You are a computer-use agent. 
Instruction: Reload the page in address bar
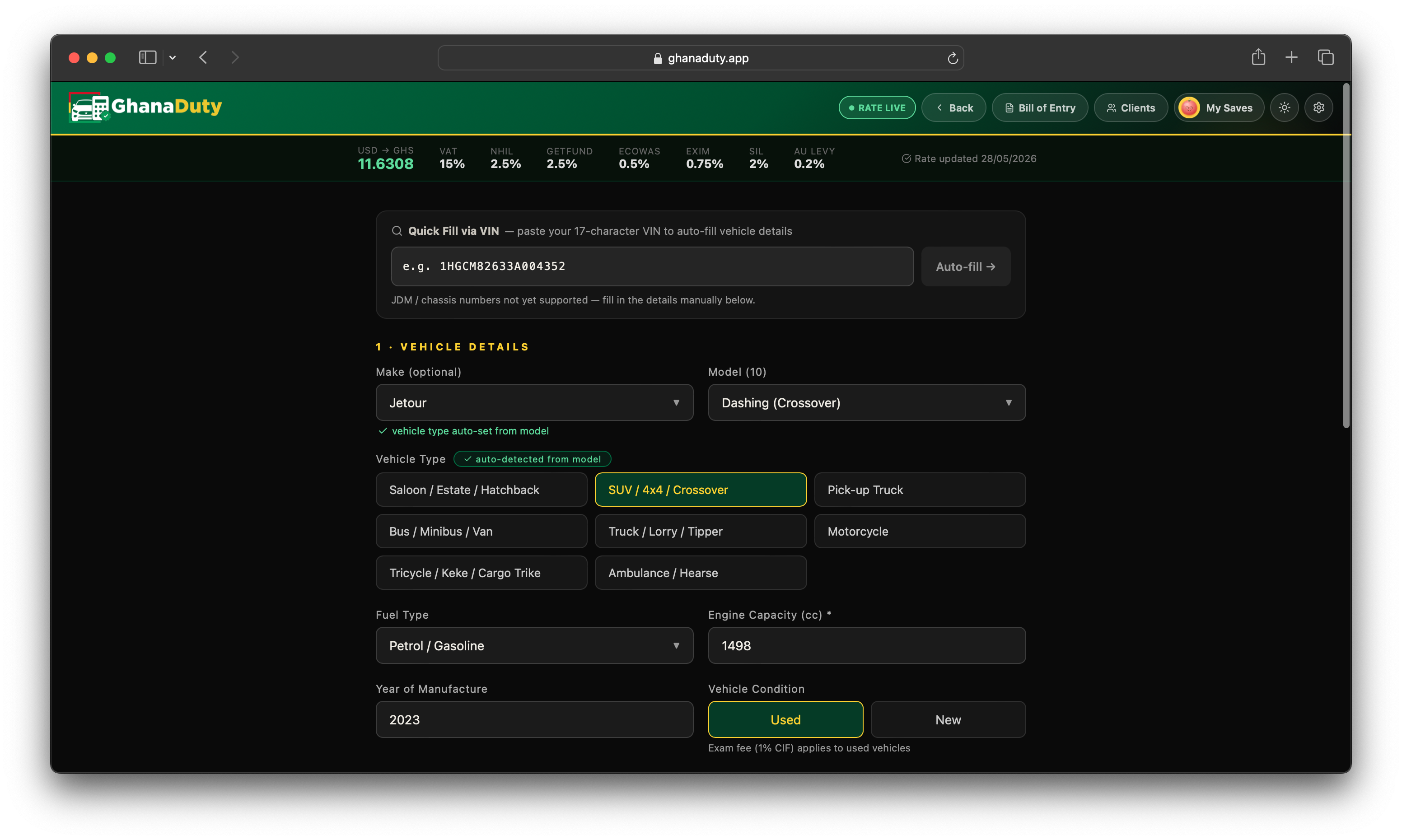(952, 58)
